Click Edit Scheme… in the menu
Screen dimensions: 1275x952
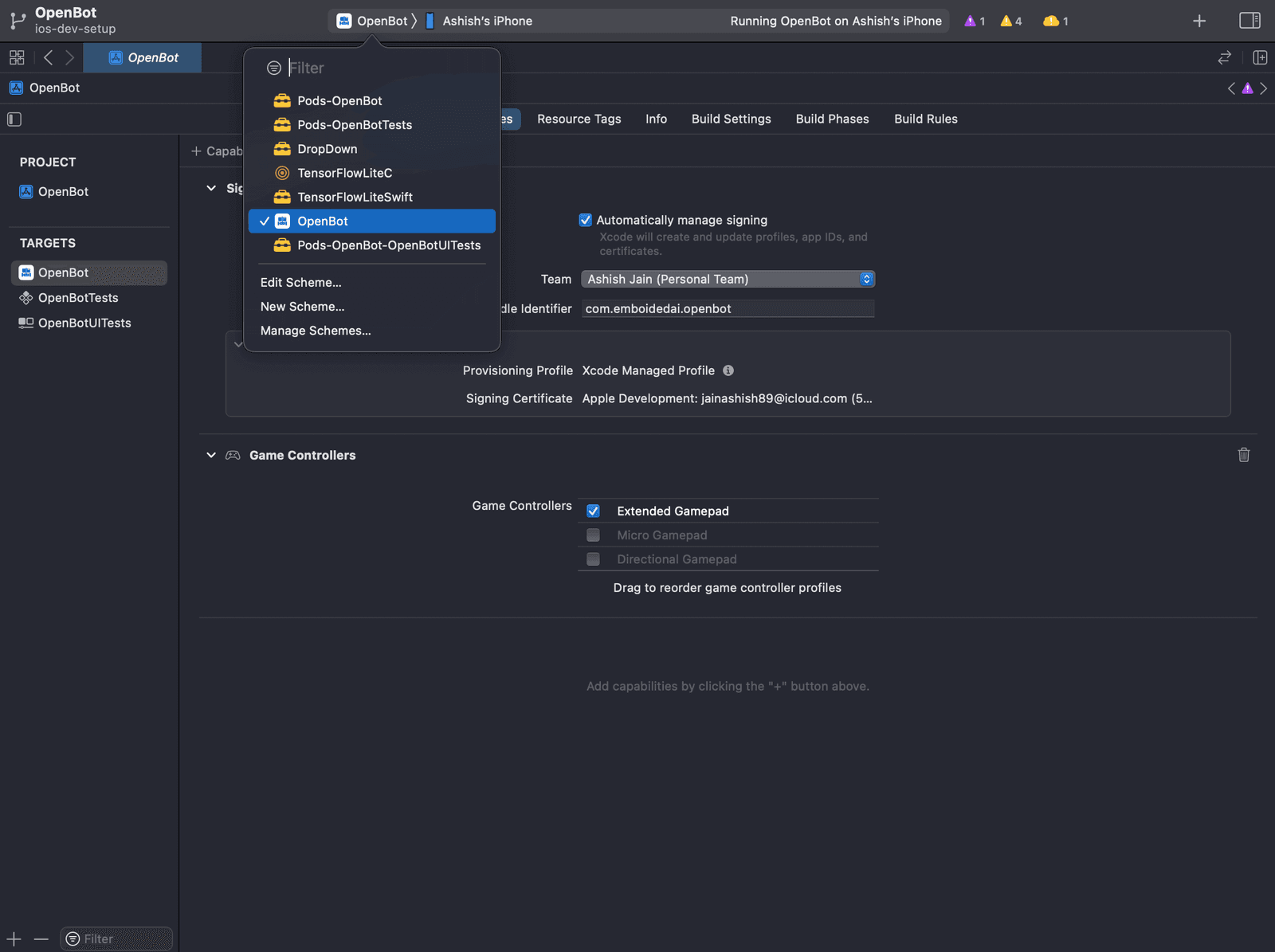300,283
